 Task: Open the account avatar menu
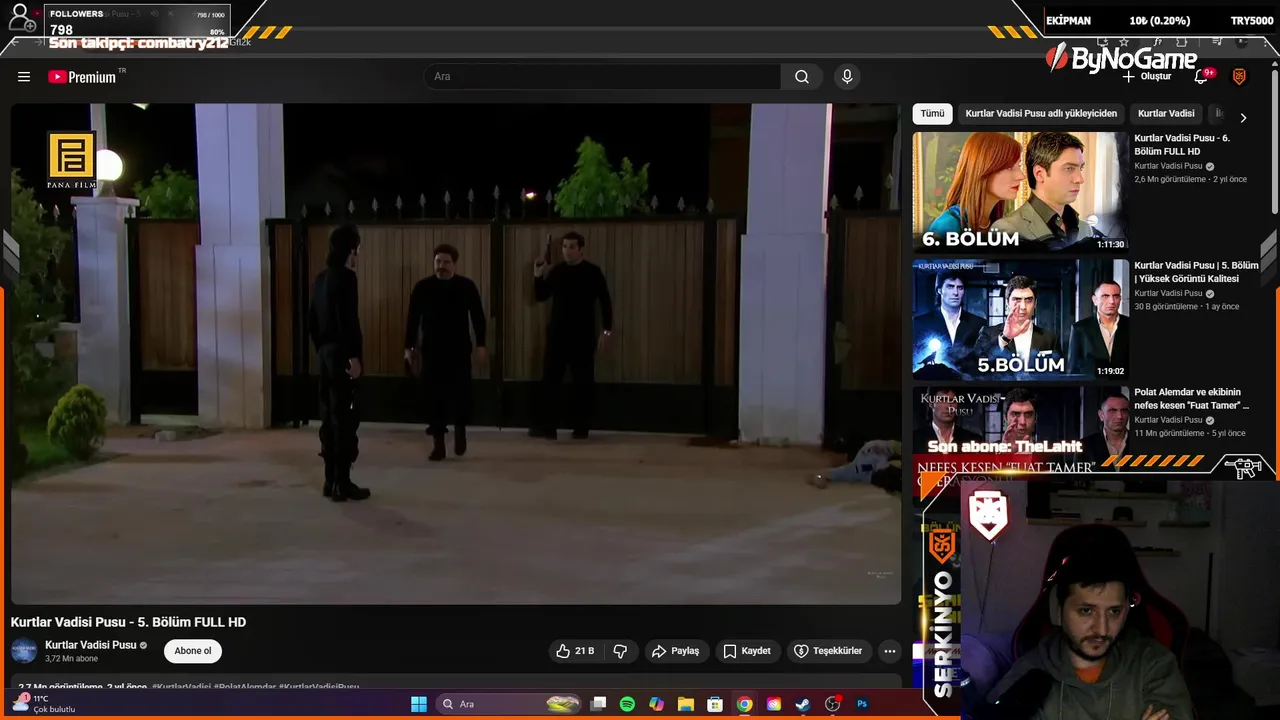point(1239,77)
